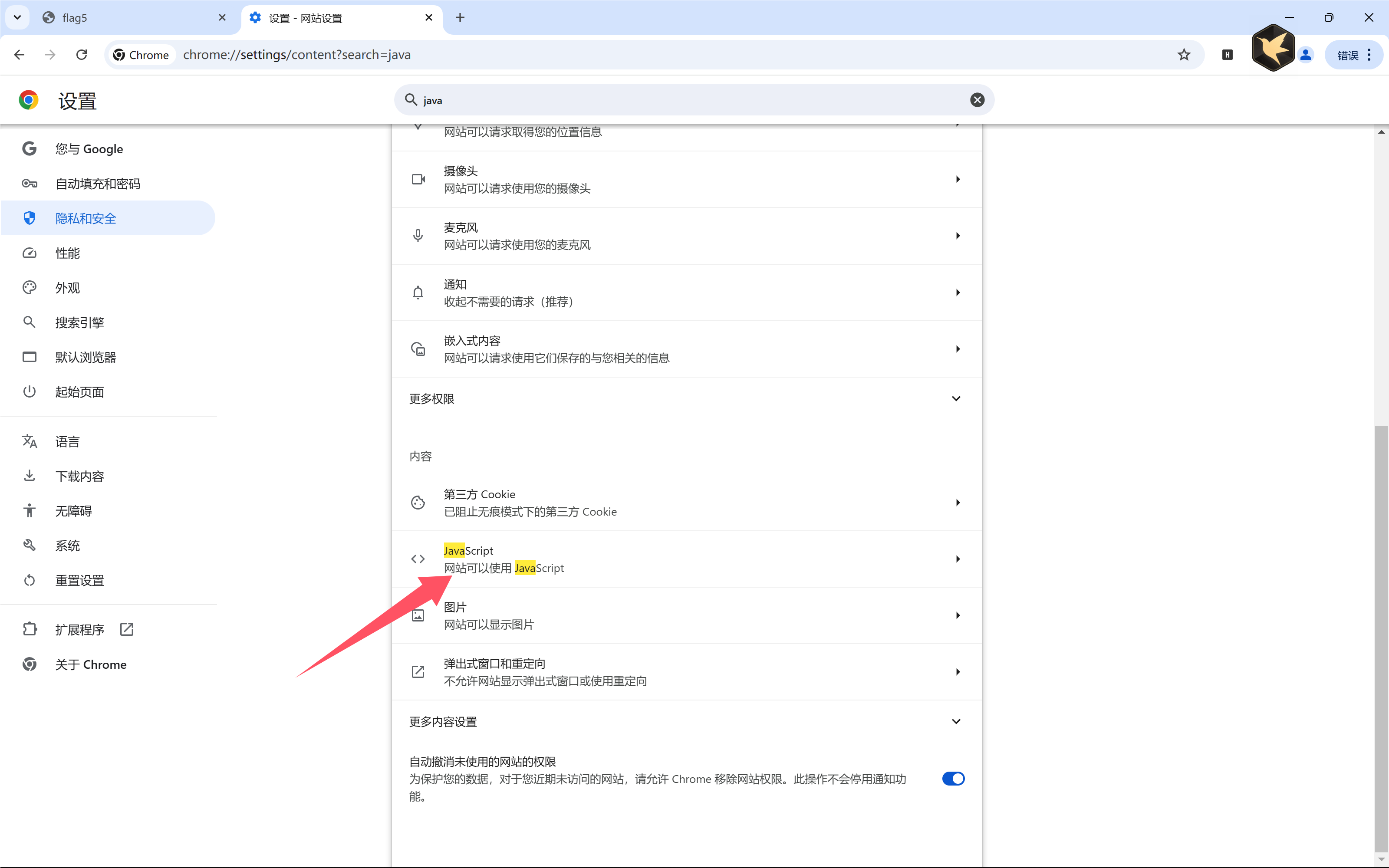Select 隐私和安全 in the sidebar

click(x=108, y=218)
